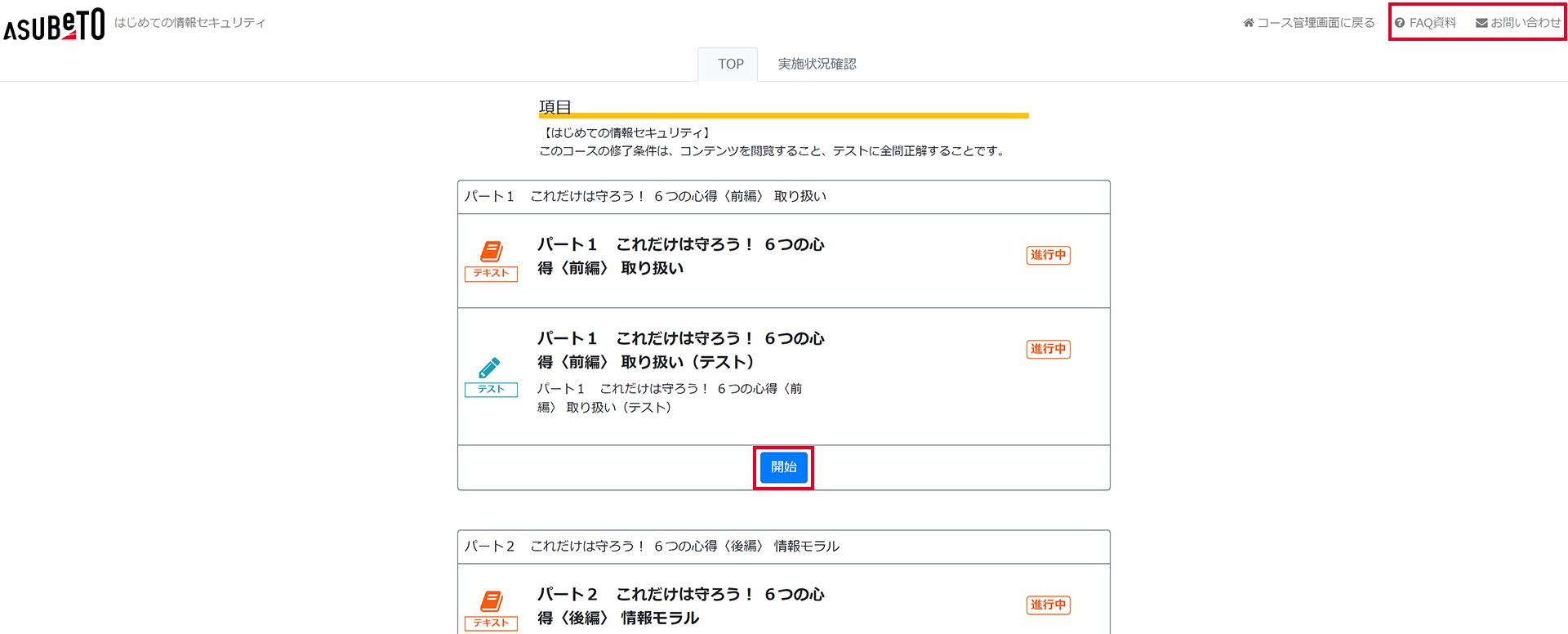Click the 進行中 badge on Part 1 test
Viewport: 1568px width, 634px height.
pyautogui.click(x=1048, y=349)
